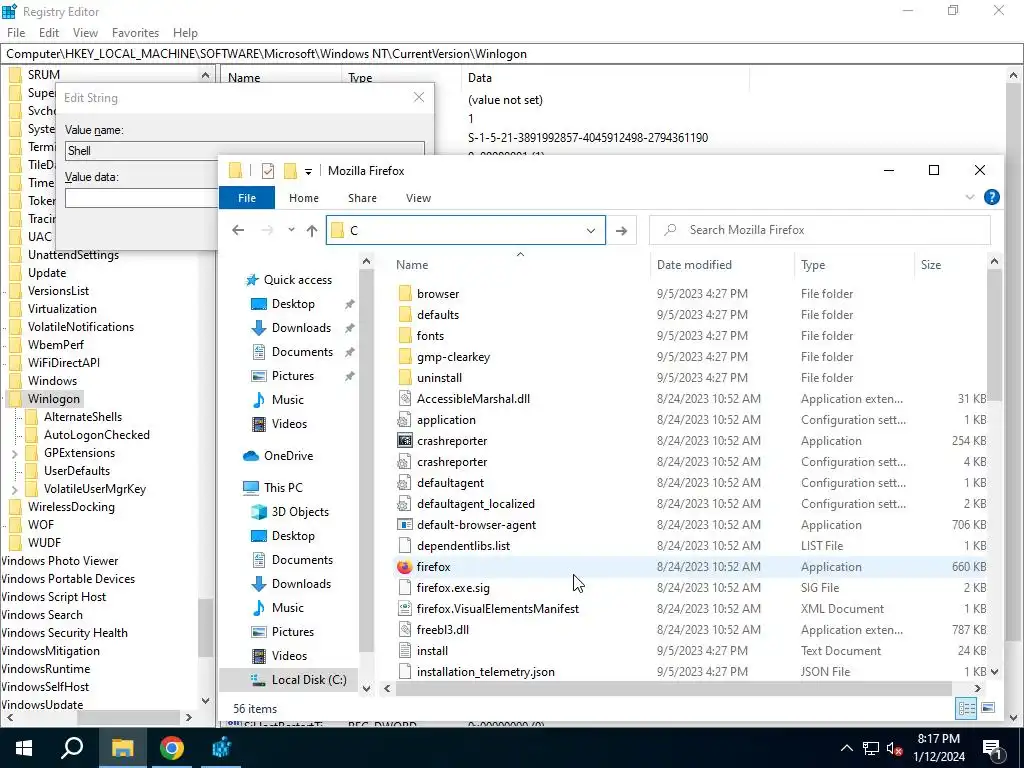Expand the ribbon chevron
1024x768 pixels.
[970, 197]
